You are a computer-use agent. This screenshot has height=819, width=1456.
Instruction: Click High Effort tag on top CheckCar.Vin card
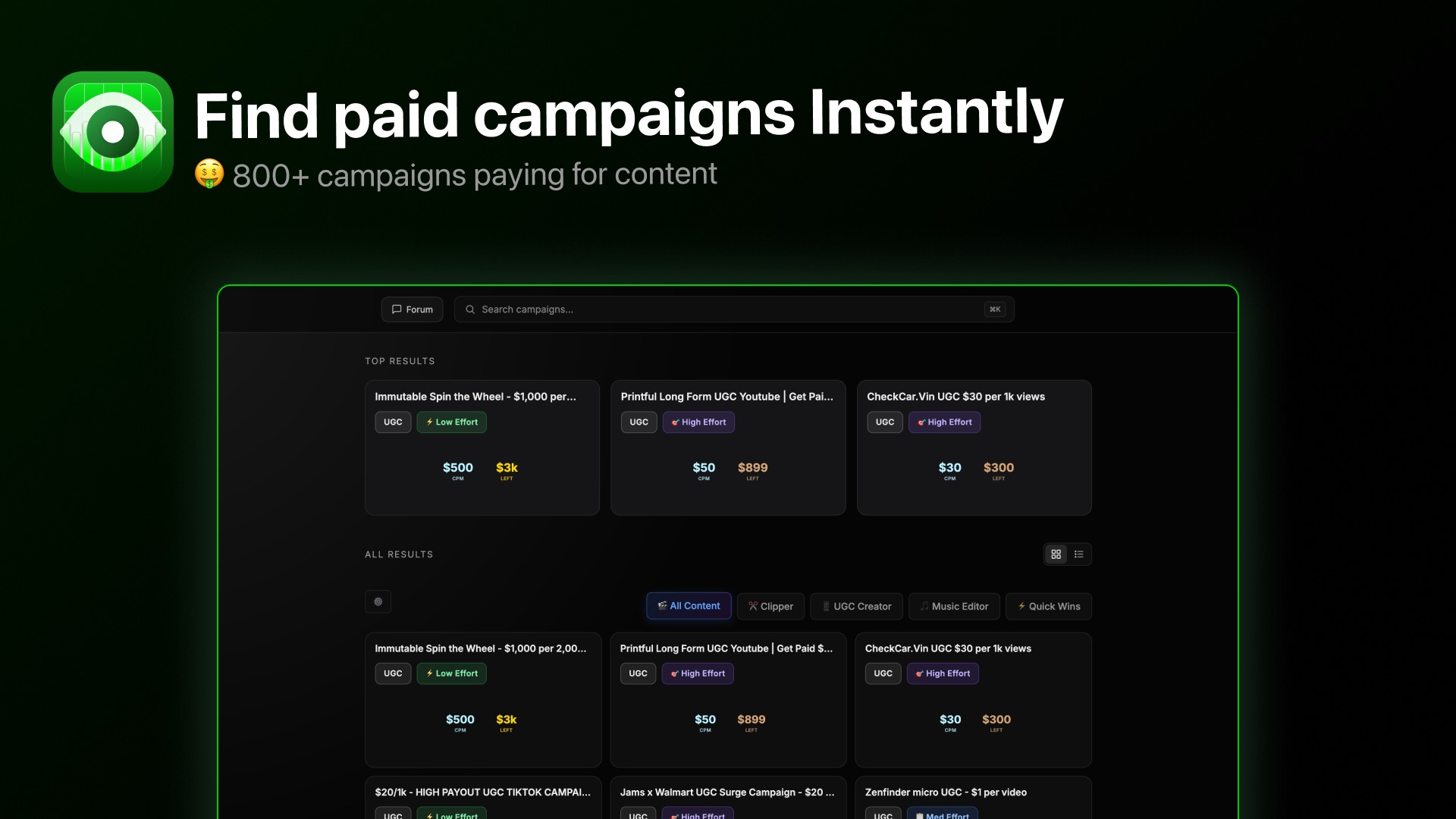[944, 422]
